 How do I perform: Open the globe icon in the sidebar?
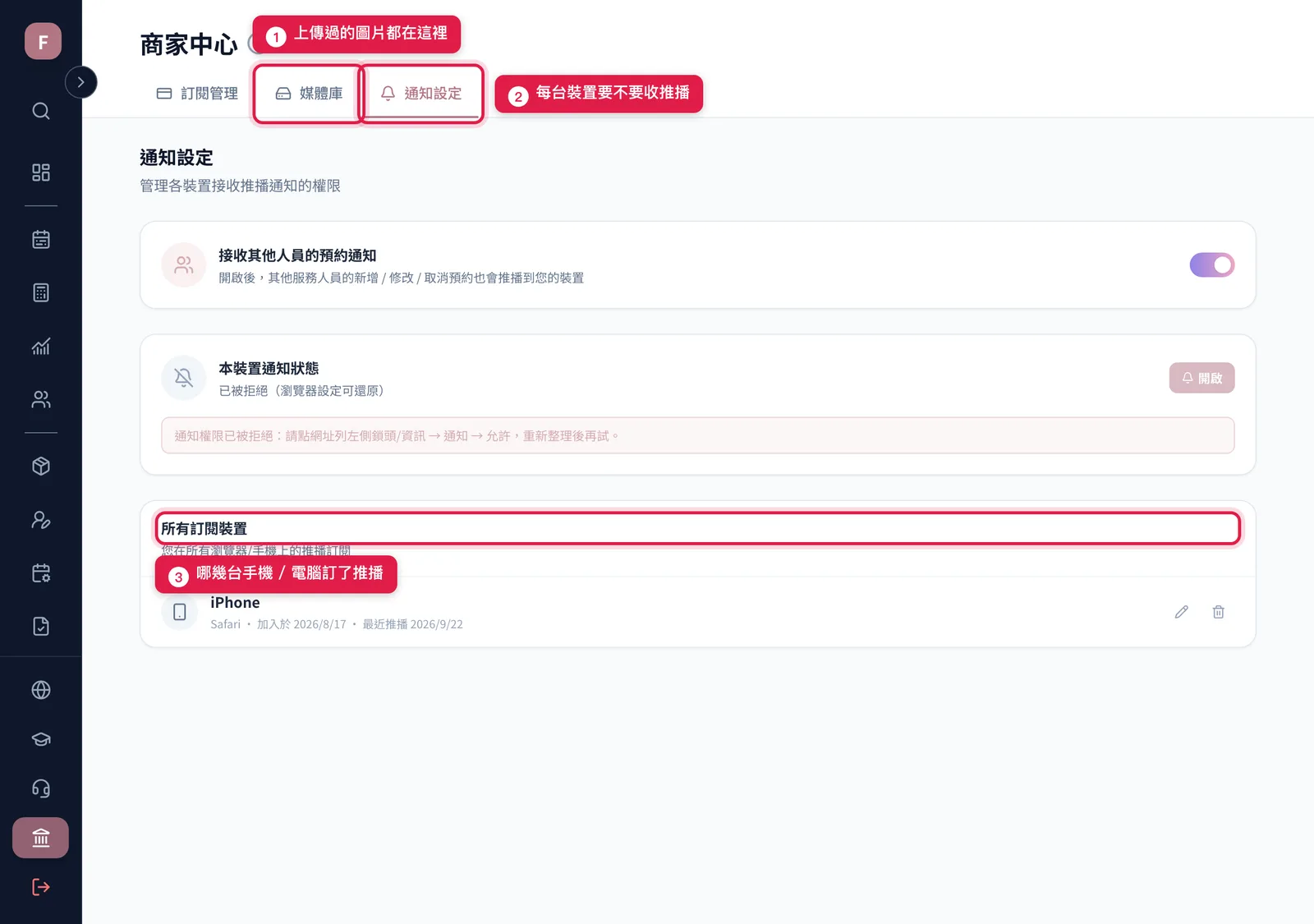[x=41, y=690]
